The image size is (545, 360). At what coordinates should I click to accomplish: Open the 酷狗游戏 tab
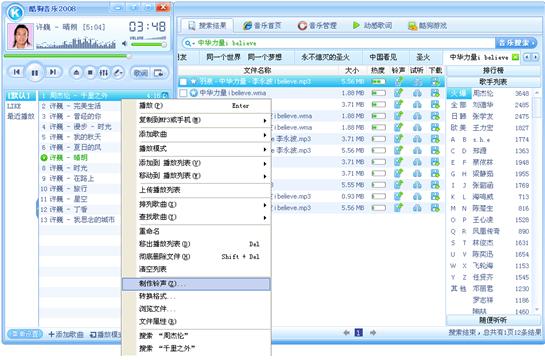point(428,25)
